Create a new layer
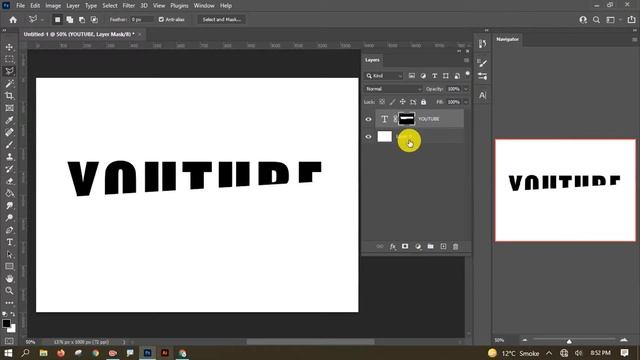Viewport: 640px width, 360px height. [443, 247]
